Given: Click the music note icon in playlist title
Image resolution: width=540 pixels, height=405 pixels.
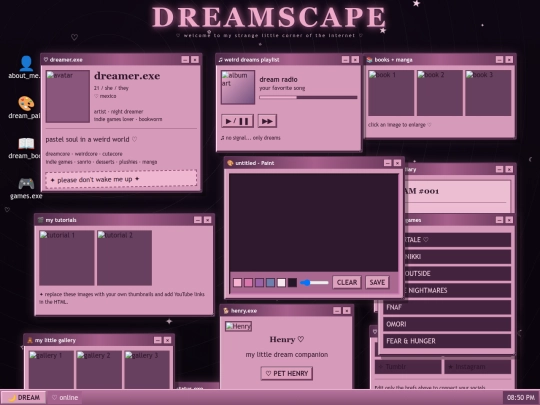Looking at the screenshot, I should coord(220,60).
